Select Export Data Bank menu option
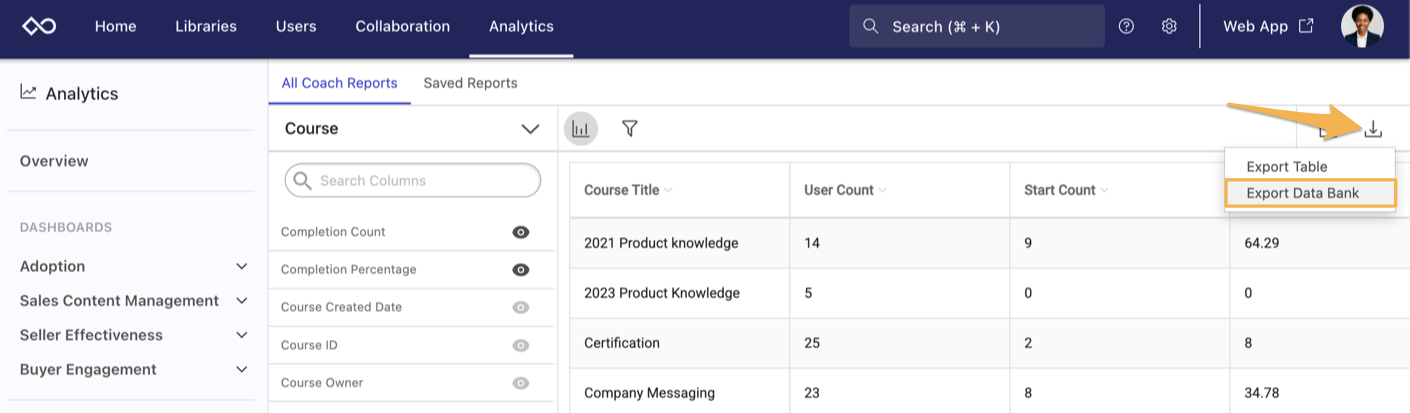 point(1302,193)
